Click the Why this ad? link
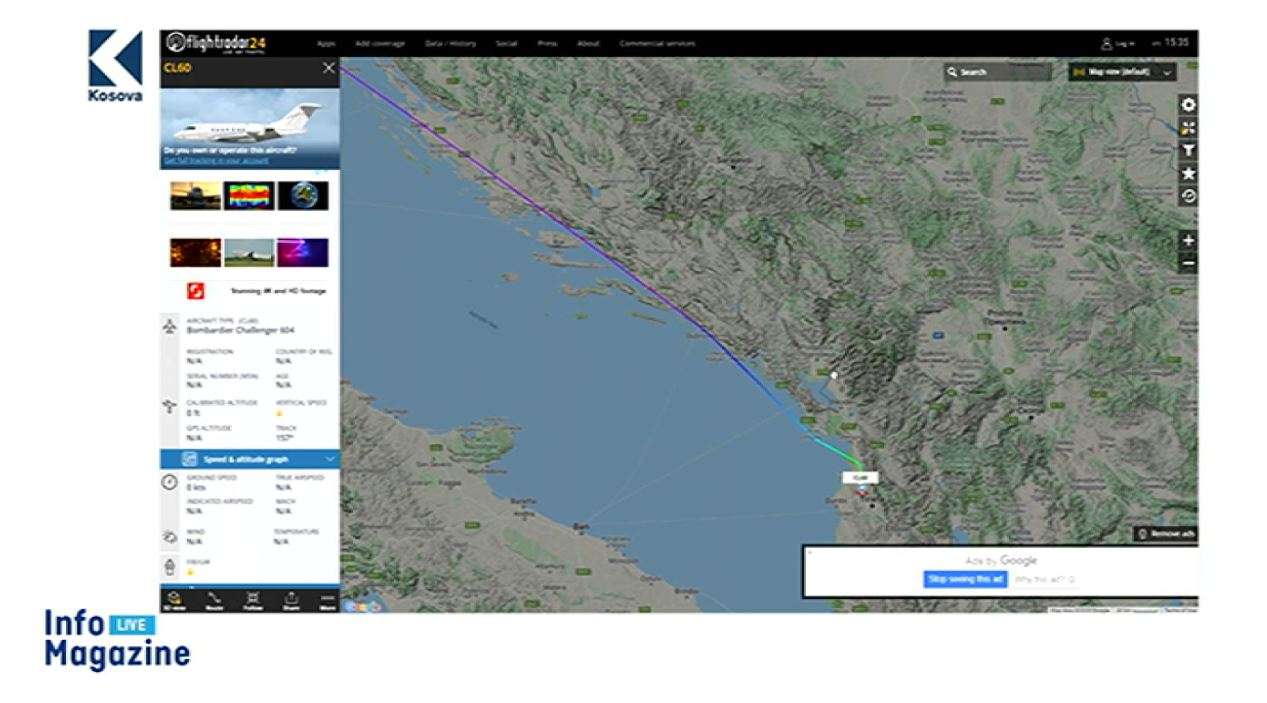Image resolution: width=1267 pixels, height=703 pixels. (1044, 579)
